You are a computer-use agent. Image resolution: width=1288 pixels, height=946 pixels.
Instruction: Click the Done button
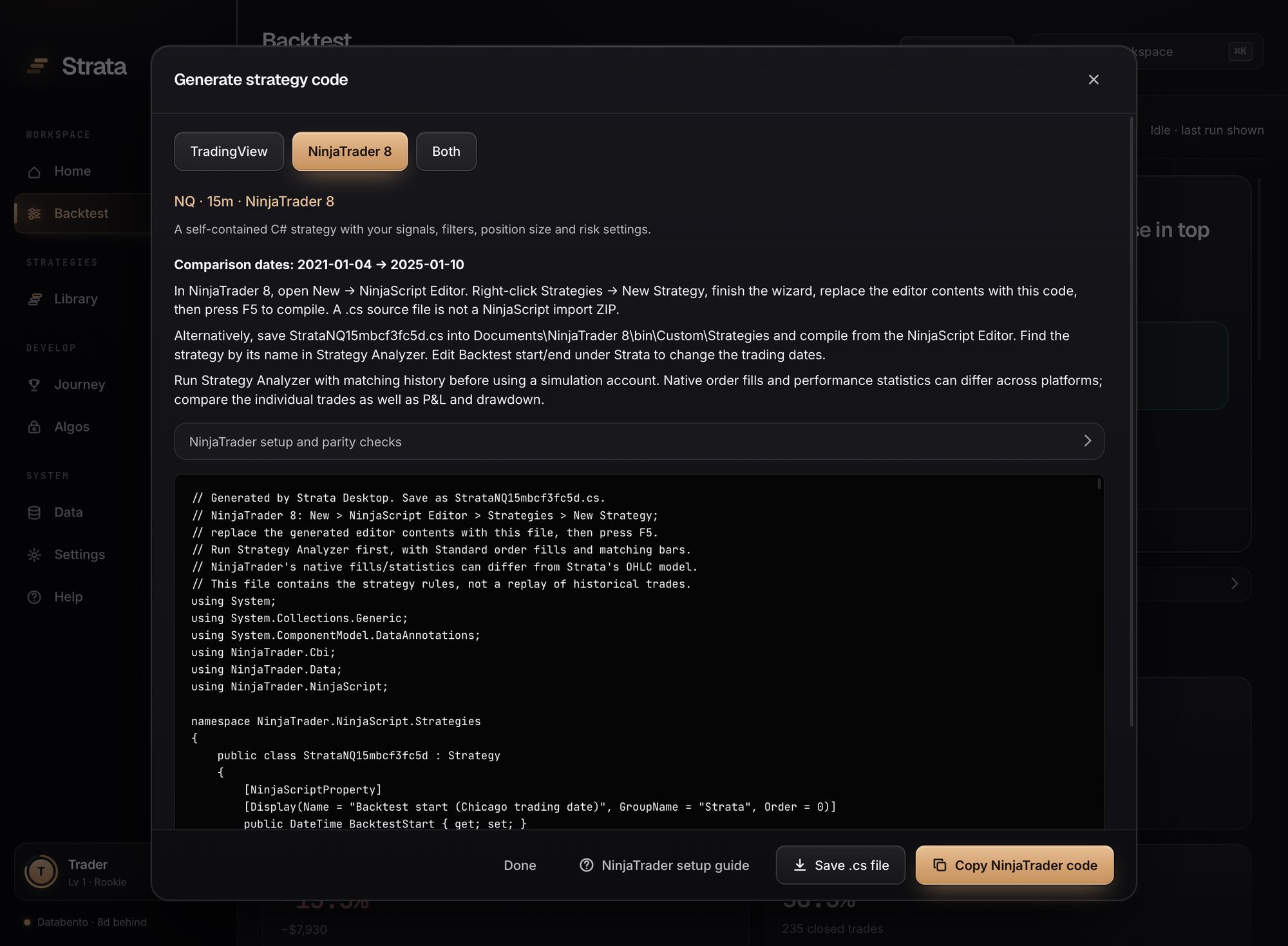pos(520,866)
